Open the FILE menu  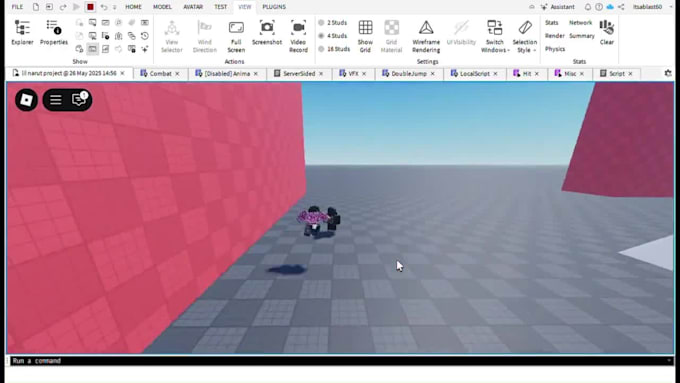point(17,7)
